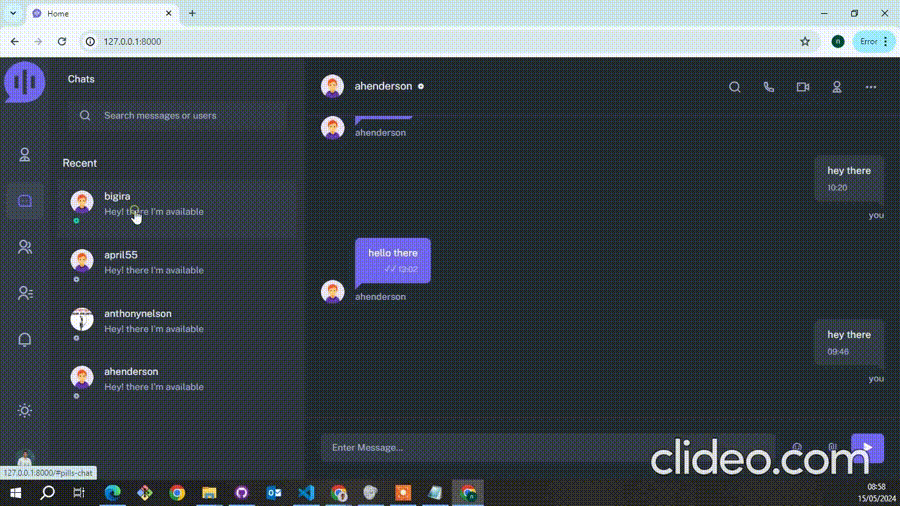This screenshot has width=900, height=506.
Task: Start a voice call with ahenderson
Action: tap(768, 87)
